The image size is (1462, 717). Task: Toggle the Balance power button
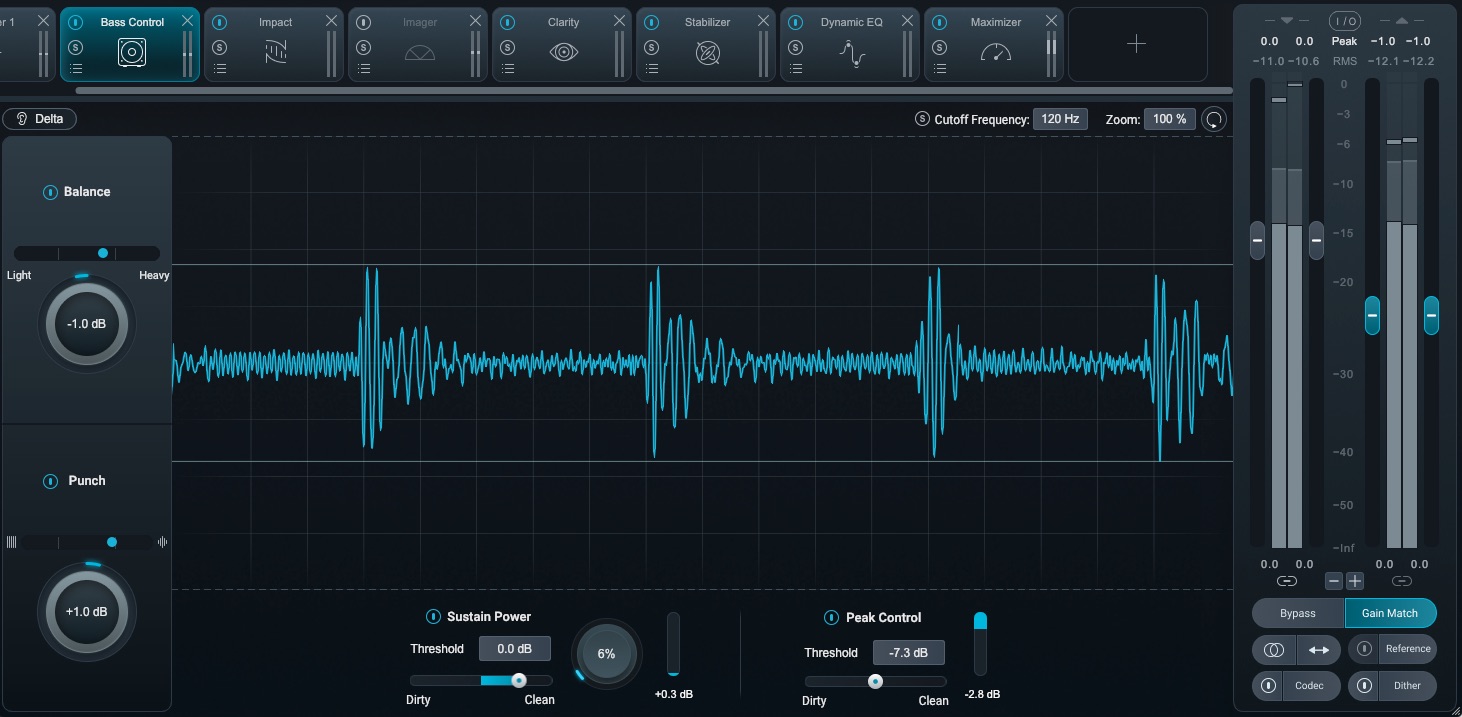(50, 192)
